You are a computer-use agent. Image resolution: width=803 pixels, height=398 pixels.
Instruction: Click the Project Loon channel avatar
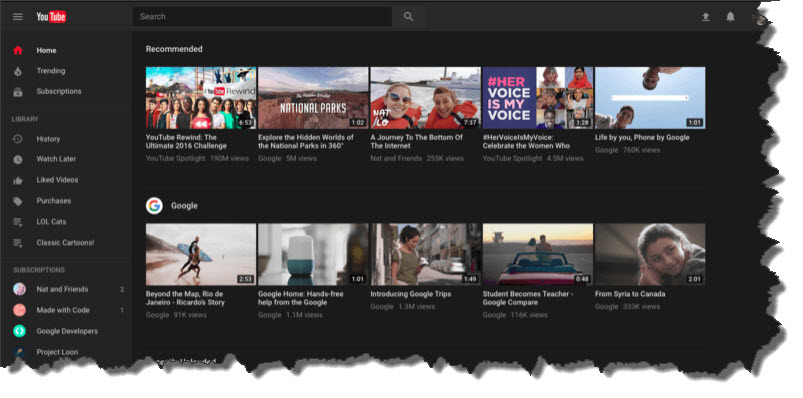[x=19, y=352]
